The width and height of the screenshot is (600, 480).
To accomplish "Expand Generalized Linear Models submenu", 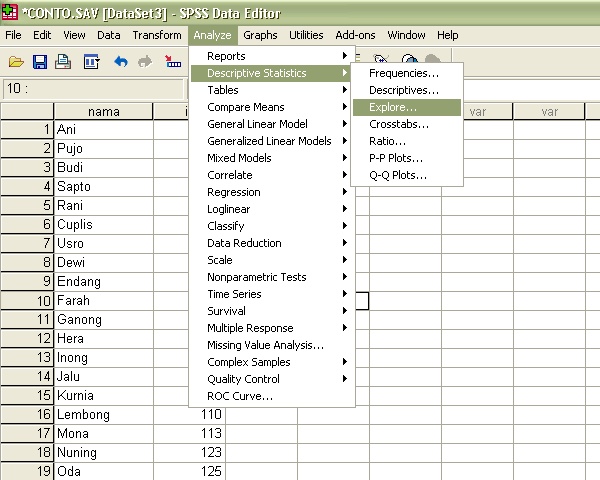I will click(x=272, y=141).
